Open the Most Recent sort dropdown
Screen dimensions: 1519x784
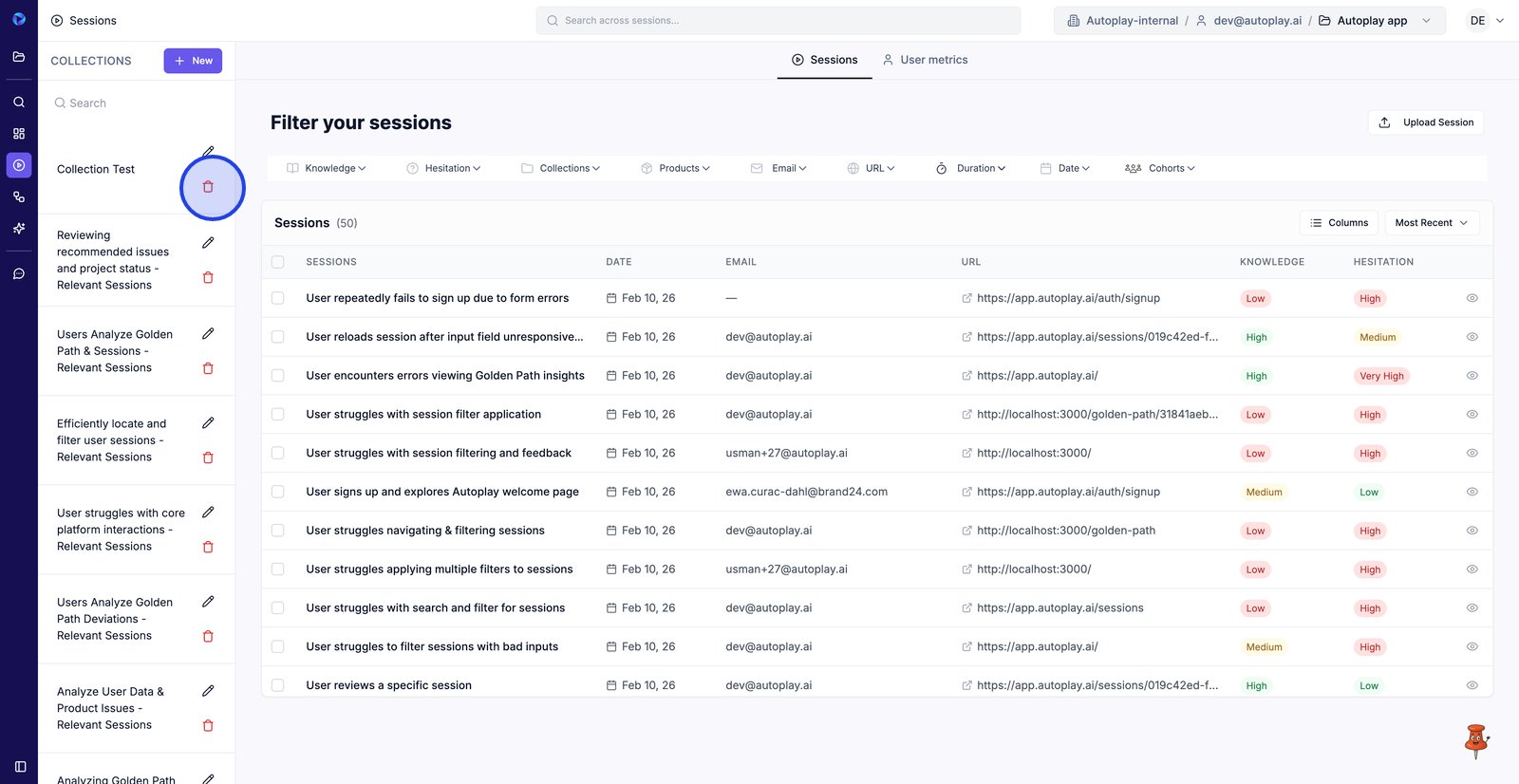[1431, 223]
